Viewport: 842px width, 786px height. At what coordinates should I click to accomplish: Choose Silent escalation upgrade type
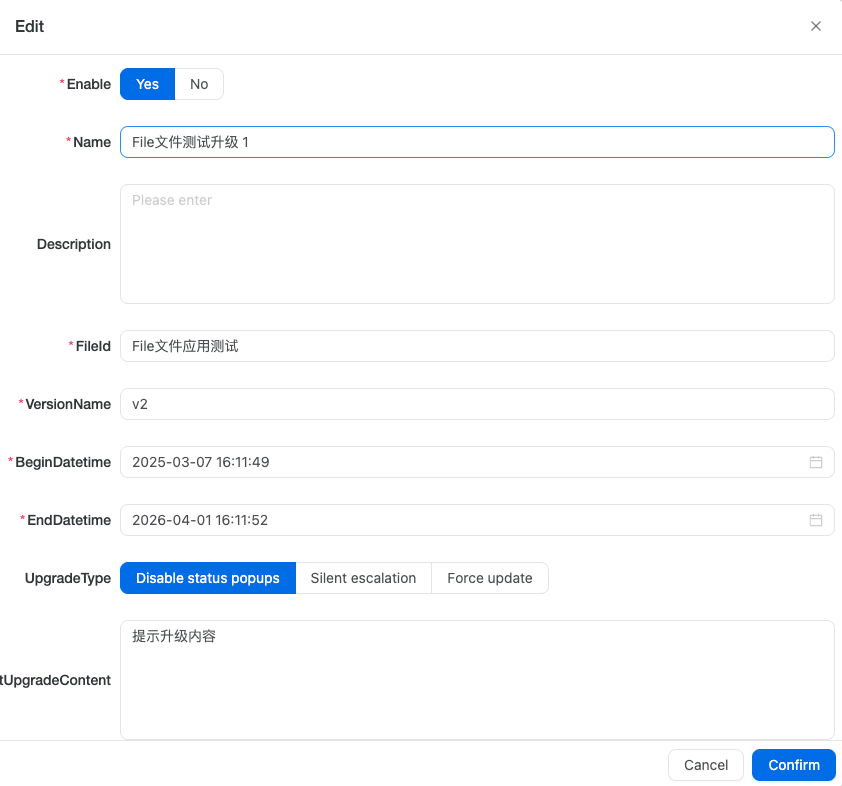pos(363,578)
